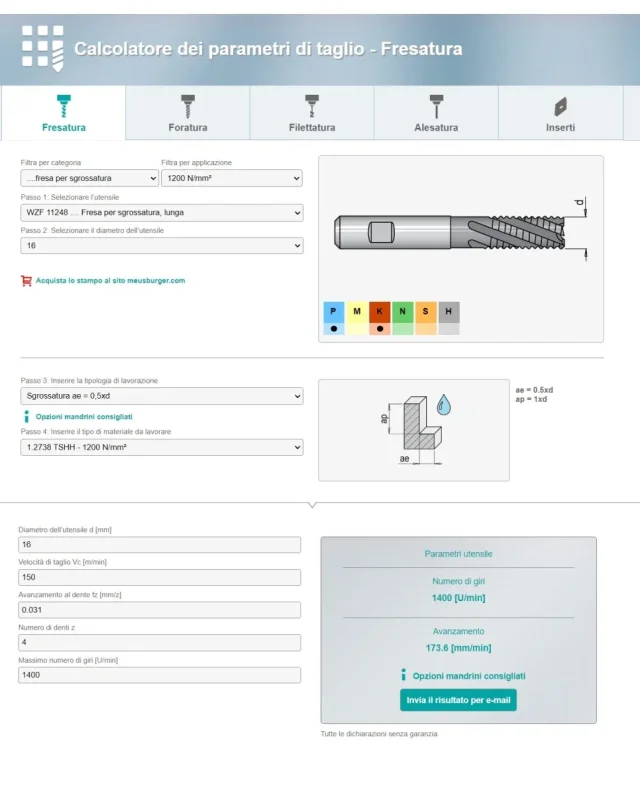Click the calculator grid logo in header

click(x=43, y=48)
